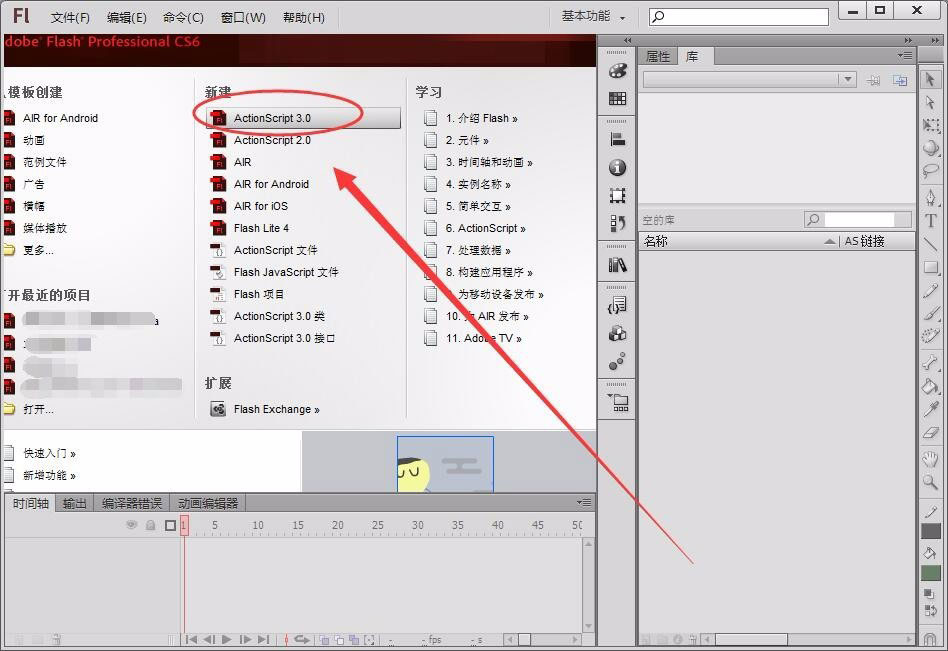The image size is (948, 651).
Task: Open 文件(F) menu
Action: [x=70, y=18]
